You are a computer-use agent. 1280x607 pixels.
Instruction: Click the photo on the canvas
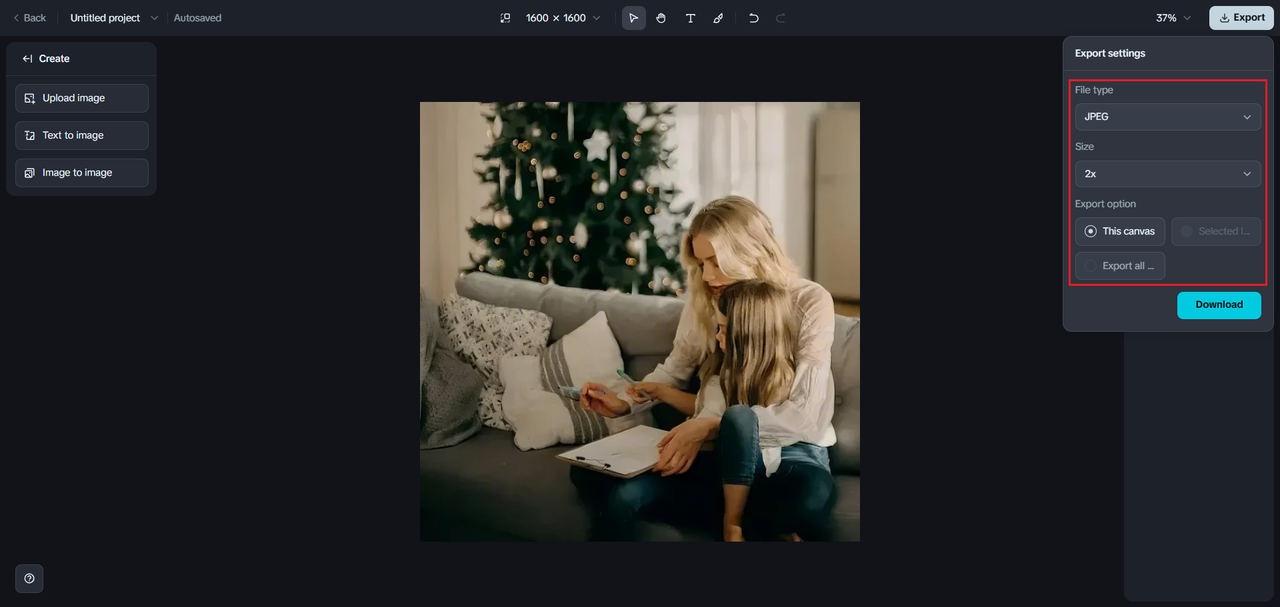(x=640, y=321)
